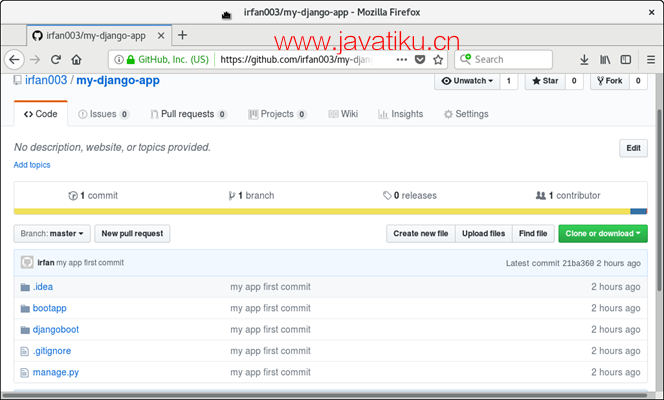View the 1 contributor page

(568, 196)
